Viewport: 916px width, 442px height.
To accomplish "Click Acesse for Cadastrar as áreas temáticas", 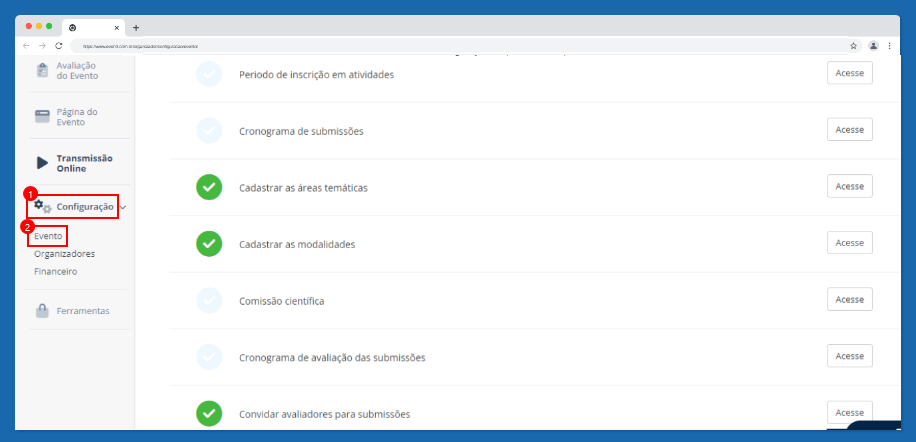I will [x=849, y=186].
